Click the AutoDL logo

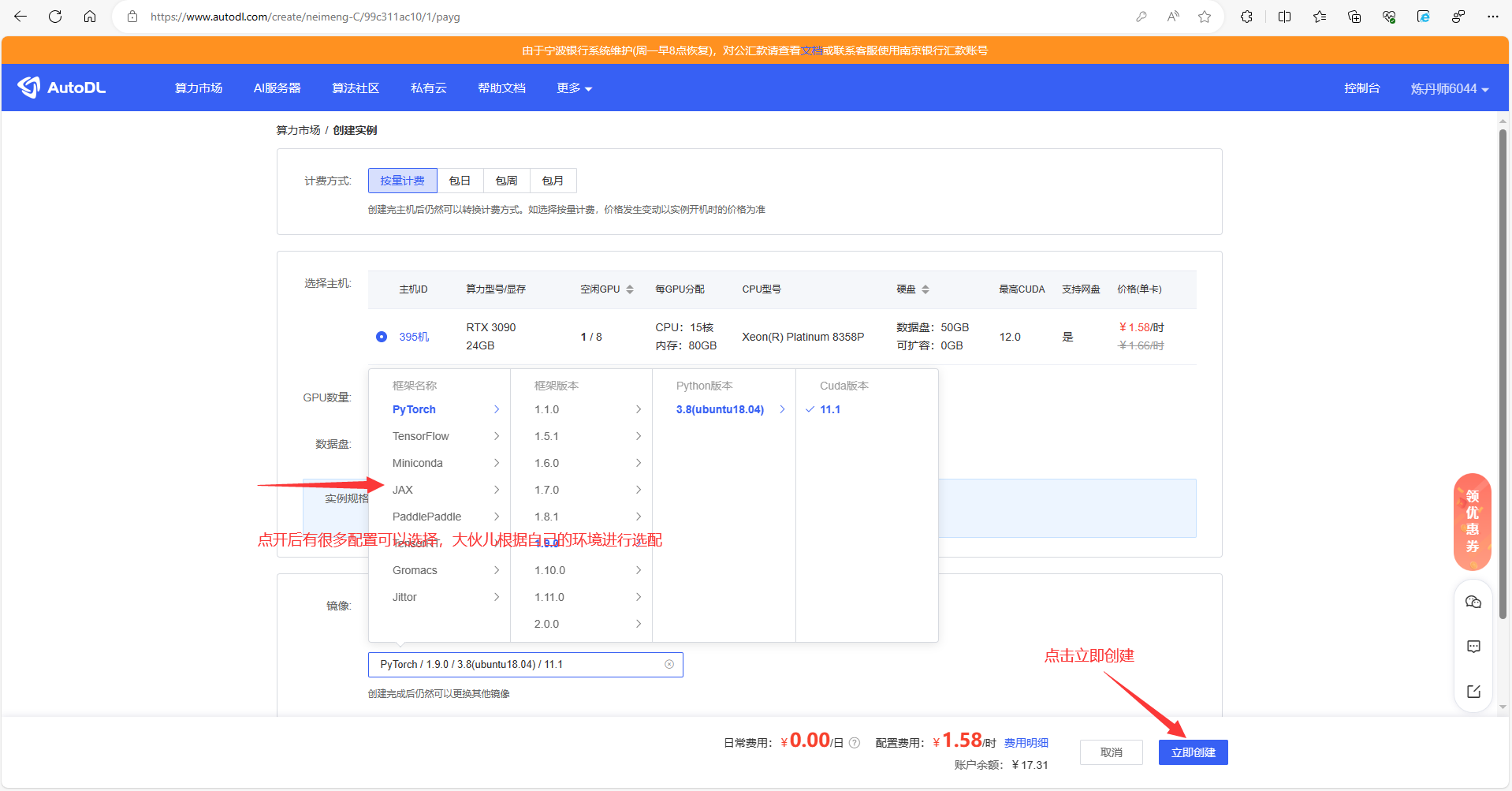(61, 88)
